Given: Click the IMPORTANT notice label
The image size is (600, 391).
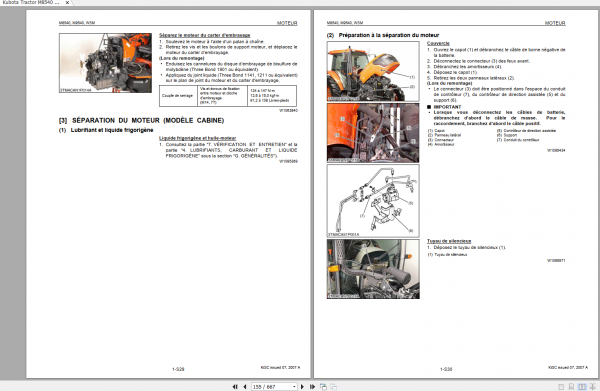Looking at the screenshot, I should pyautogui.click(x=444, y=107).
